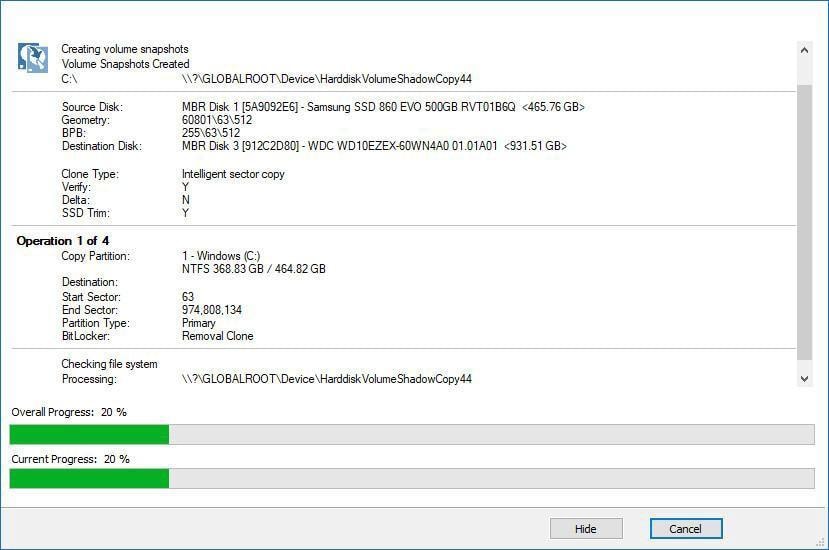The image size is (829, 550).
Task: Click the 'Operation 1 of 4' heading
Action: point(62,241)
